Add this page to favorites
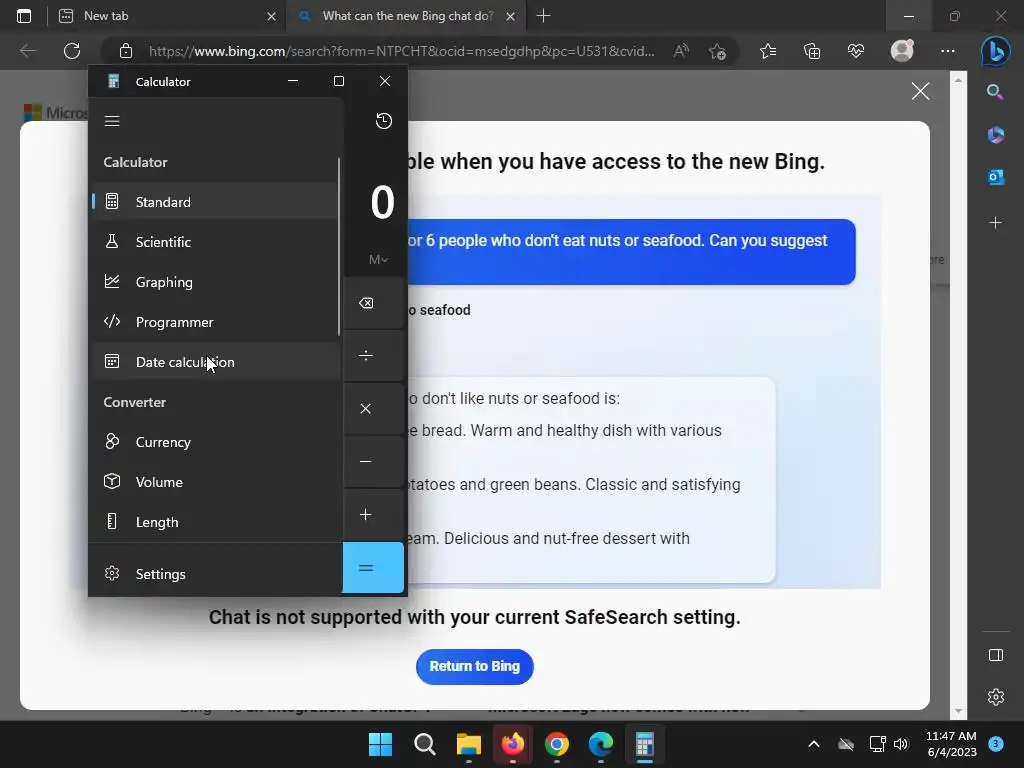Screen dimensions: 1024x768 tap(717, 51)
